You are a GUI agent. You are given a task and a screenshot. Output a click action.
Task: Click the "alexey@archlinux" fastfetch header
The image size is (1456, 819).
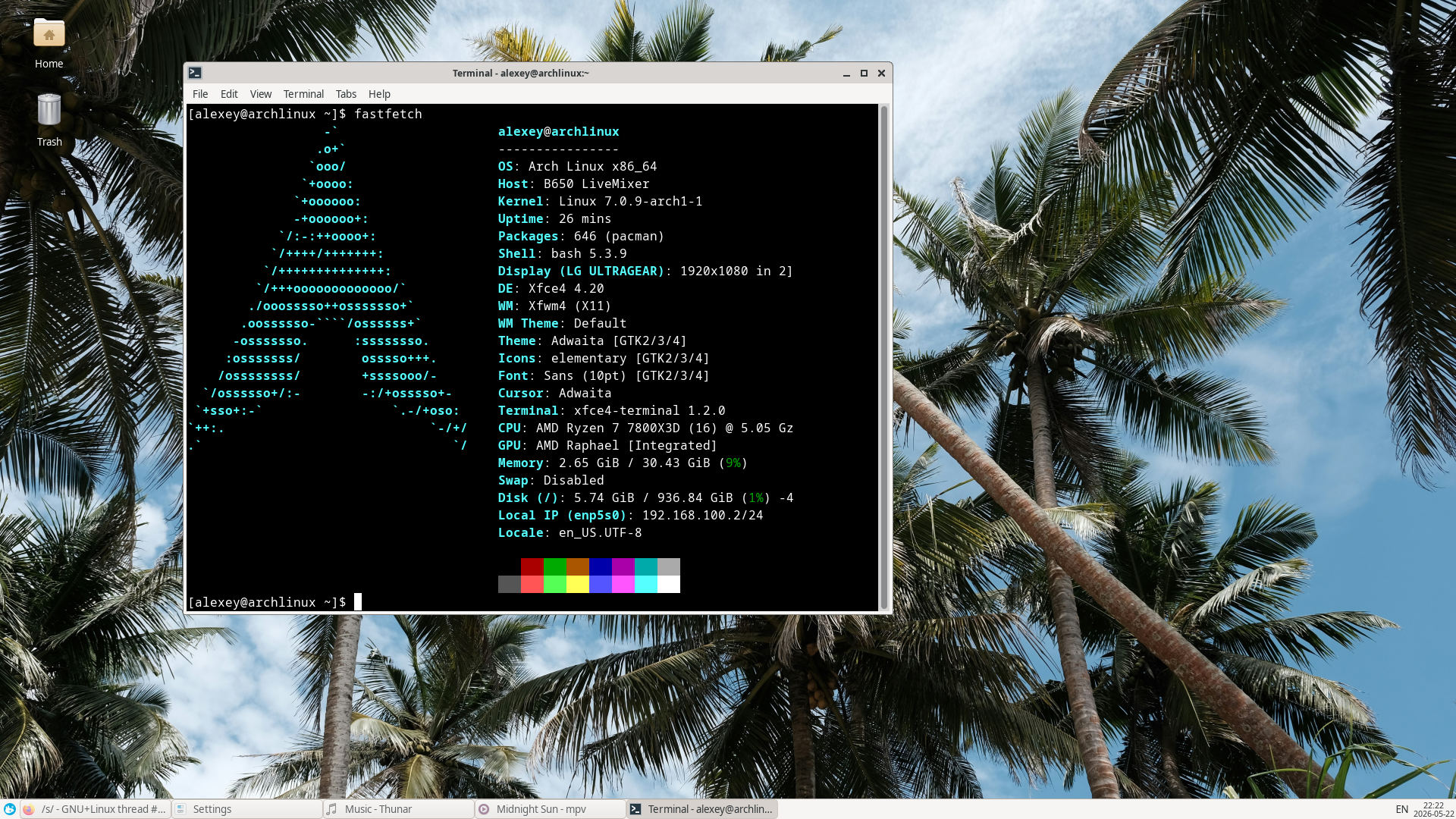pyautogui.click(x=559, y=131)
